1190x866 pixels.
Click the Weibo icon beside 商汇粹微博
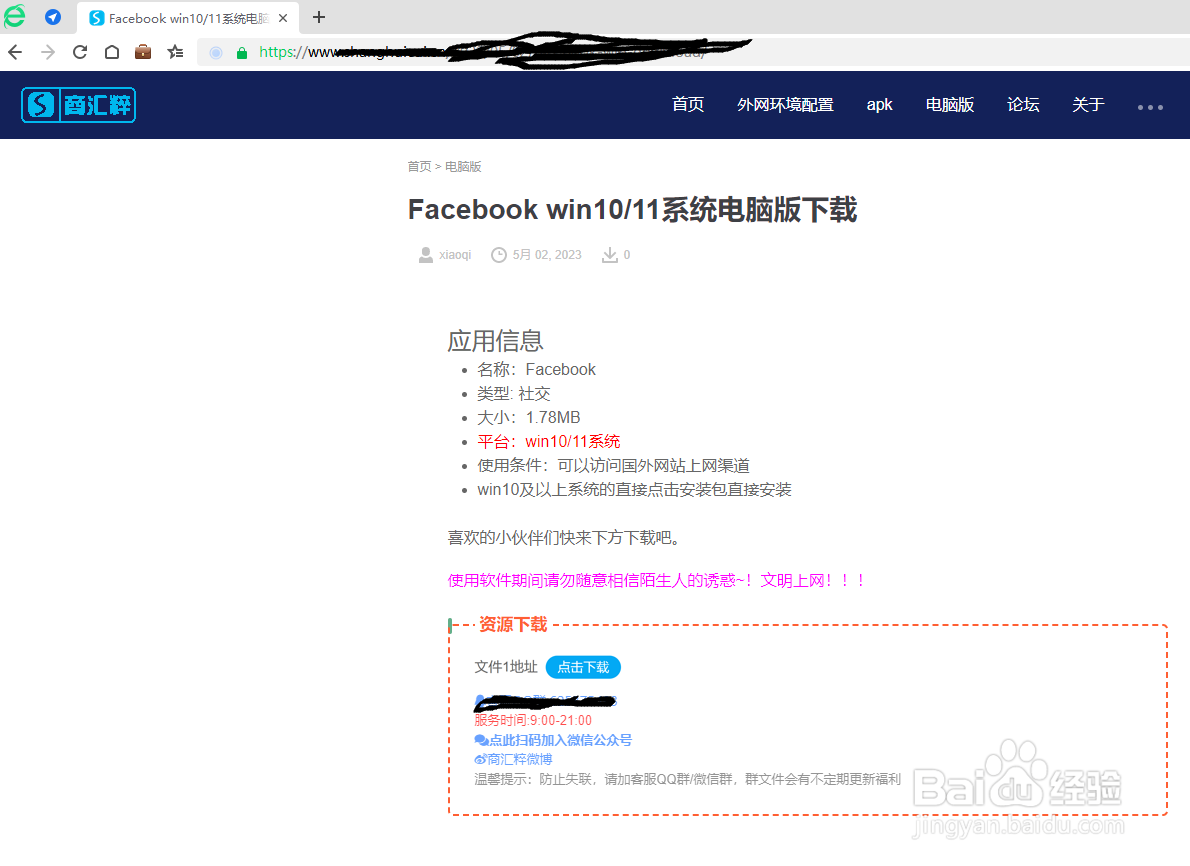pos(481,759)
